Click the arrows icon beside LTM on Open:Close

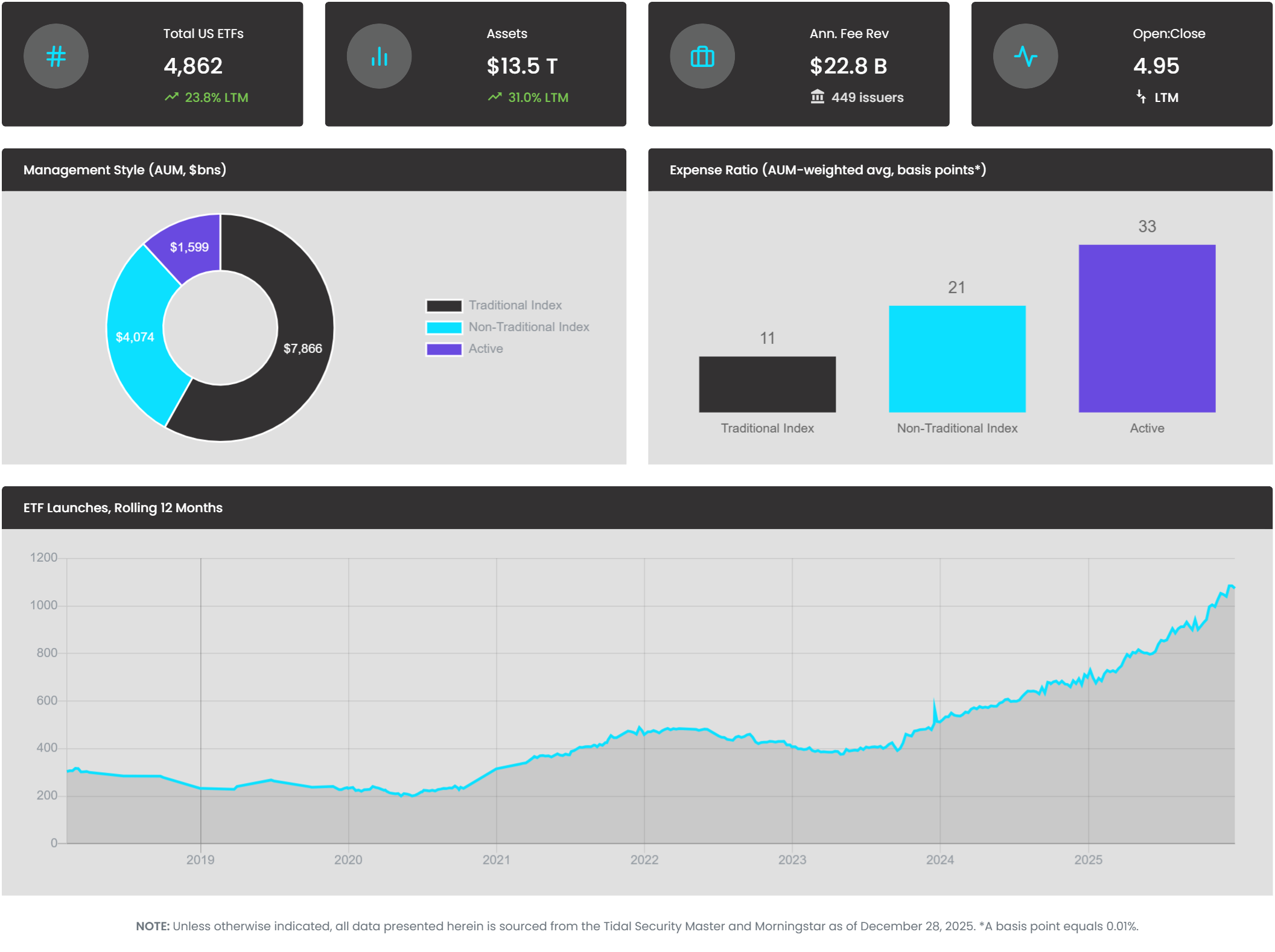click(x=1141, y=97)
